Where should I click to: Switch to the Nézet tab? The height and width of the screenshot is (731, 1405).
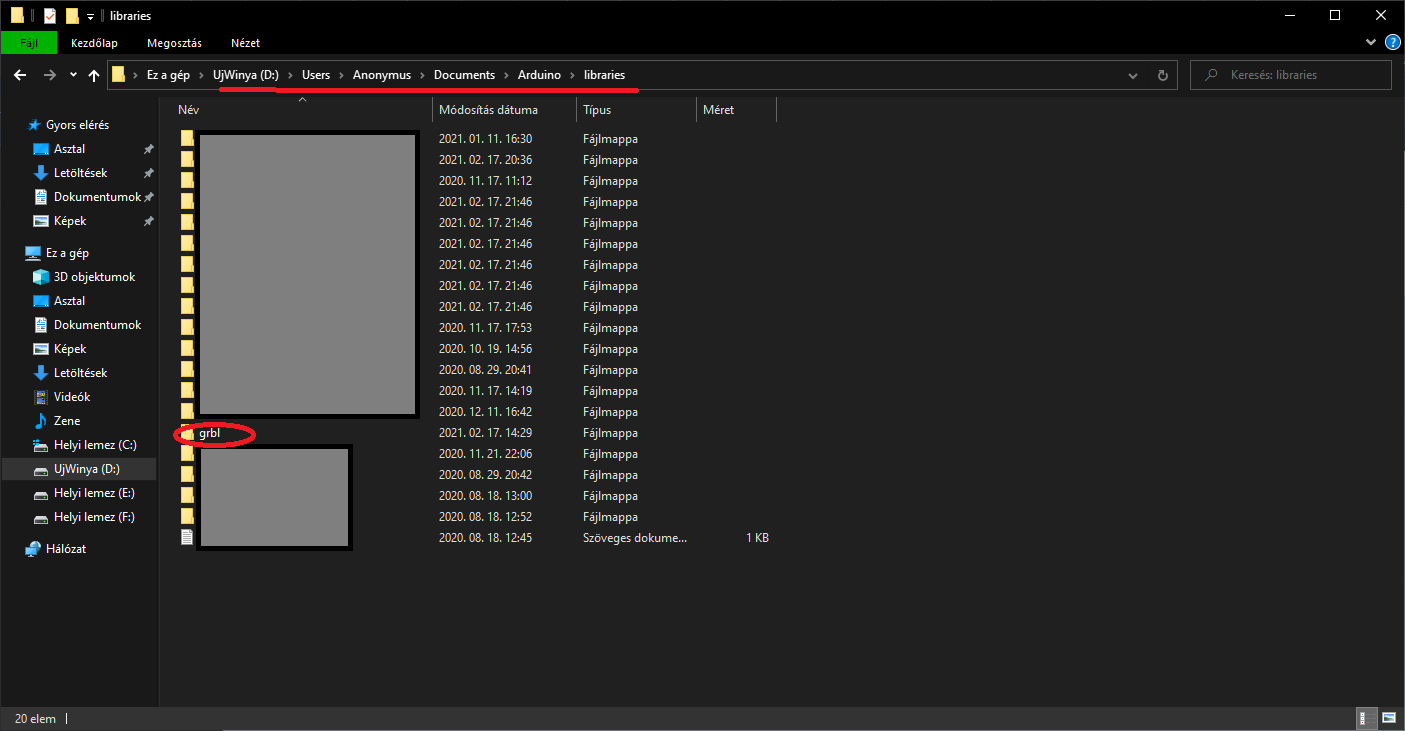tap(245, 43)
